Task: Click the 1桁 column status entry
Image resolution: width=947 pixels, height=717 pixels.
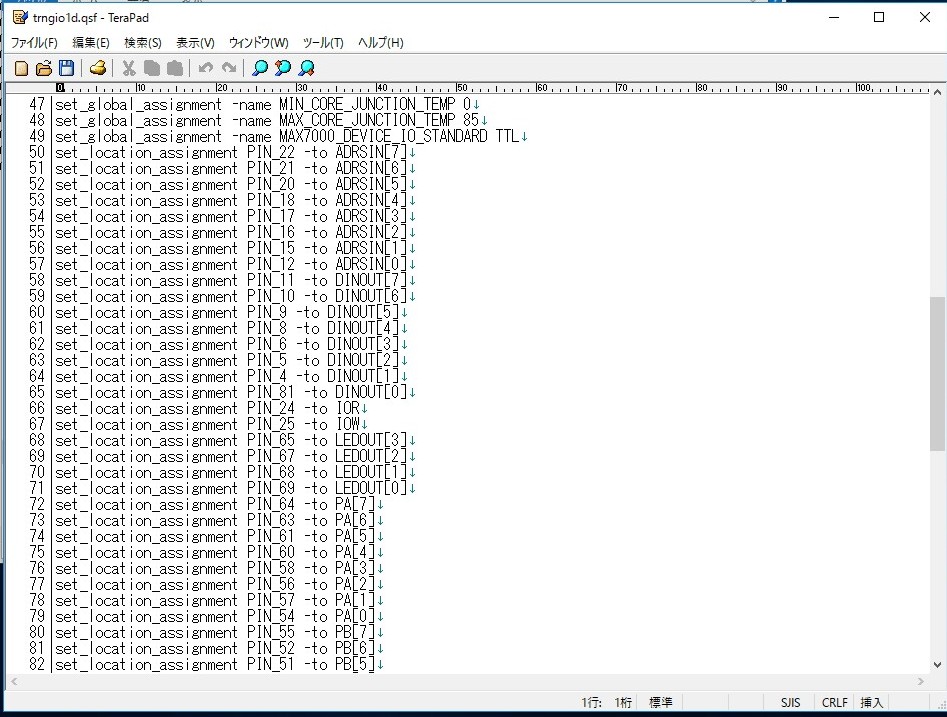Action: tap(623, 703)
